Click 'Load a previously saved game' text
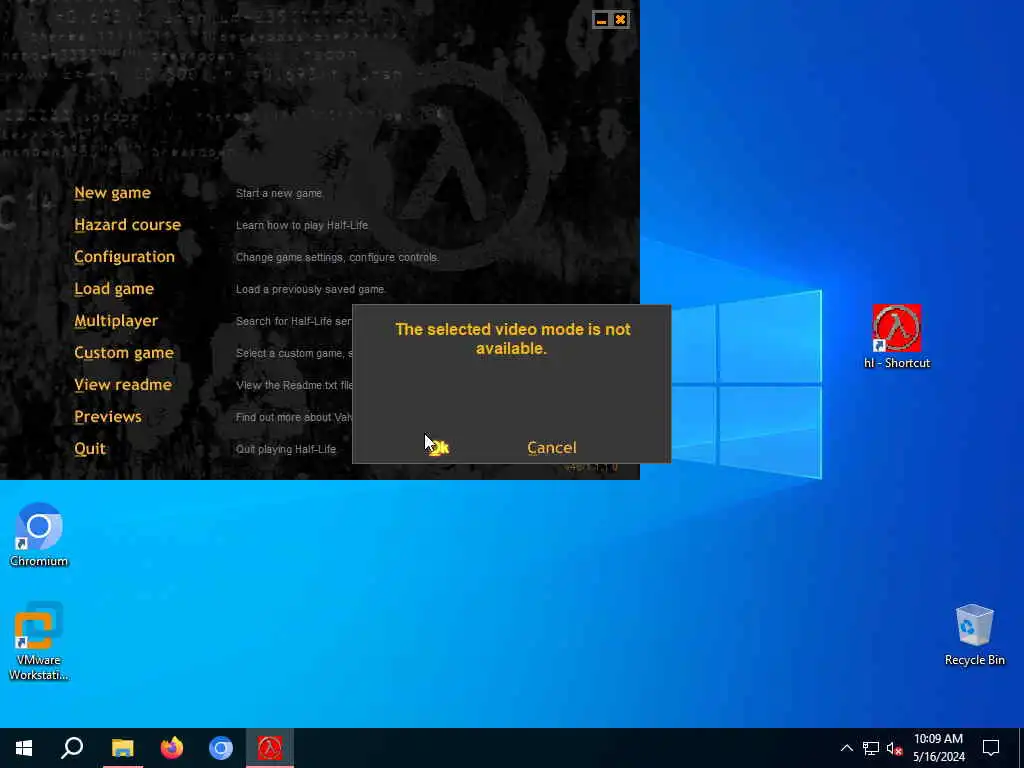 point(310,289)
